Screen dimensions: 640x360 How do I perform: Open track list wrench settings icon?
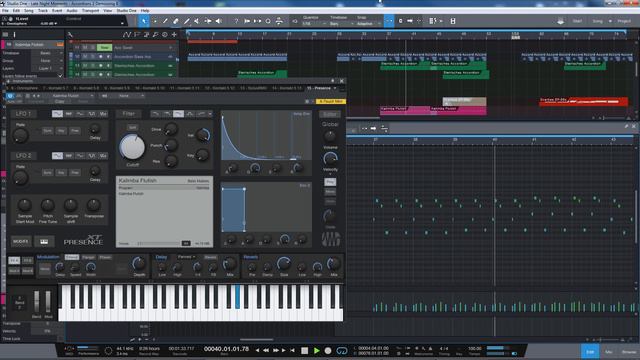pos(70,35)
